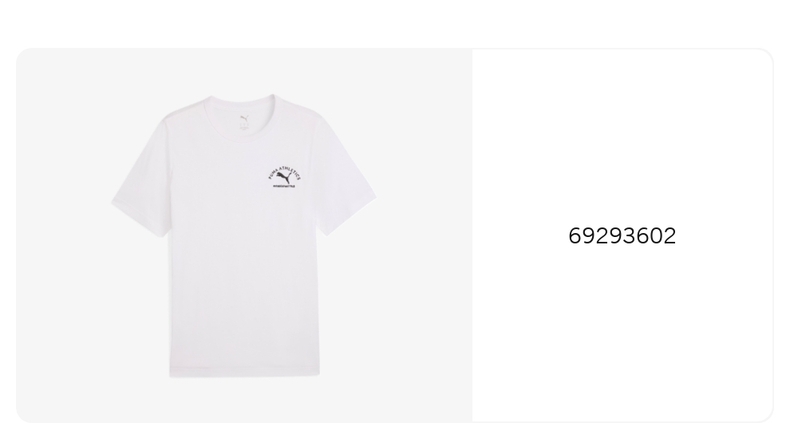
Task: Click the grey background right of the T-shirt
Action: click(x=424, y=236)
